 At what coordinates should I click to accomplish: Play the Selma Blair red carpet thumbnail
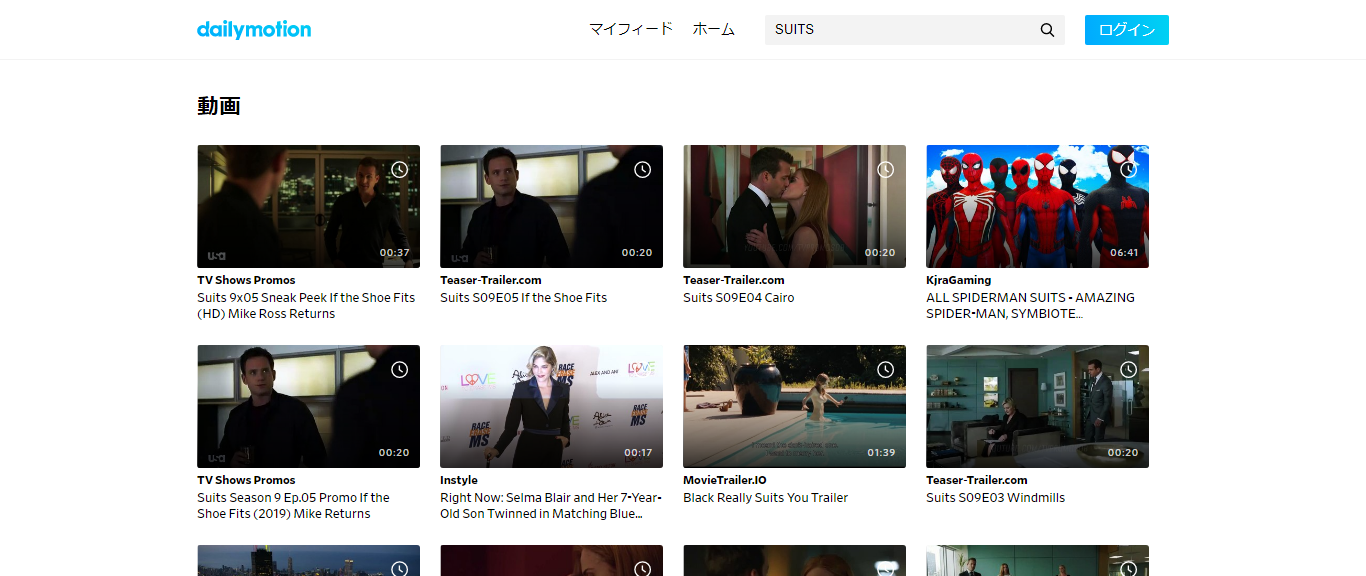click(551, 406)
